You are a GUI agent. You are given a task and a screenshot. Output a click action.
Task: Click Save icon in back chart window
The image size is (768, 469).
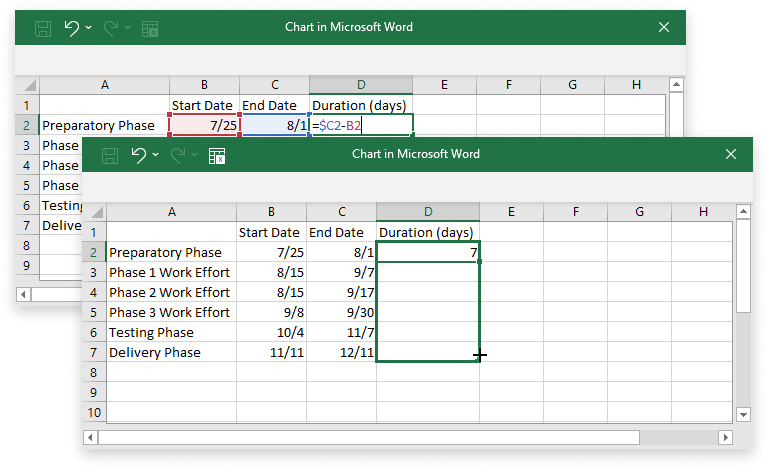point(43,28)
